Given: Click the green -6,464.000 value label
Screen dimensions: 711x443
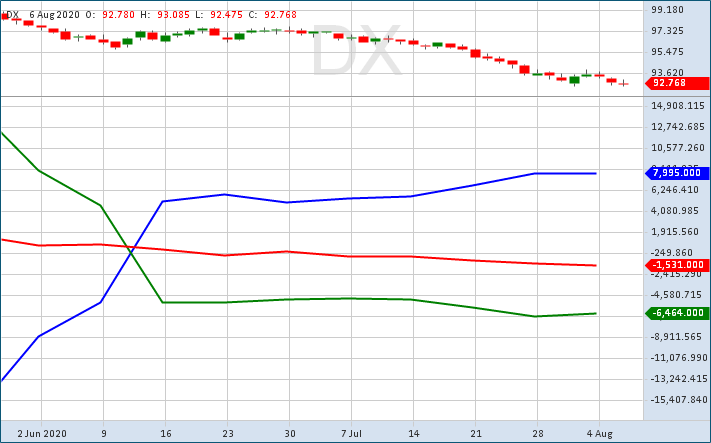Looking at the screenshot, I should 677,313.
